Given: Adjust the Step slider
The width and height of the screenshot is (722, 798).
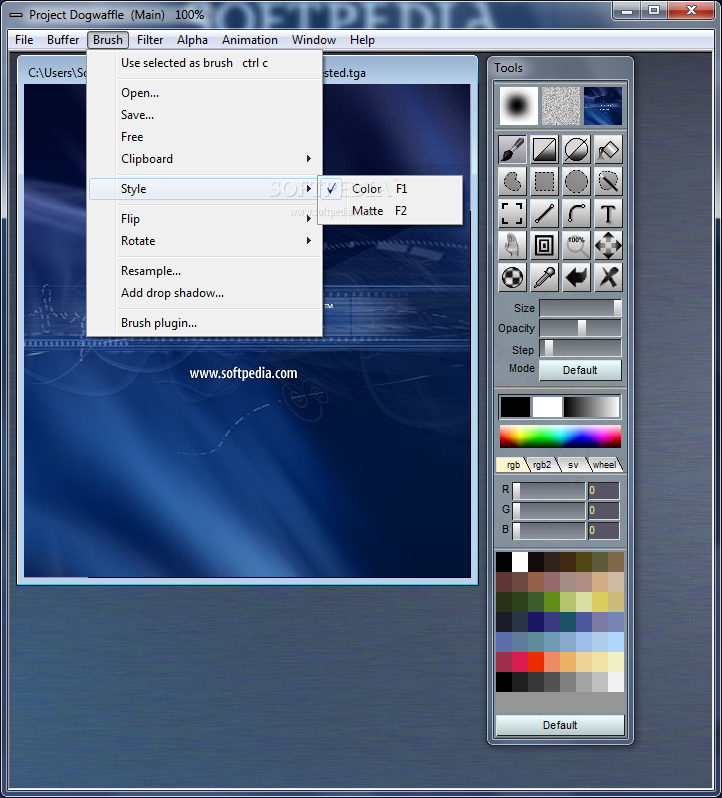Looking at the screenshot, I should tap(580, 349).
